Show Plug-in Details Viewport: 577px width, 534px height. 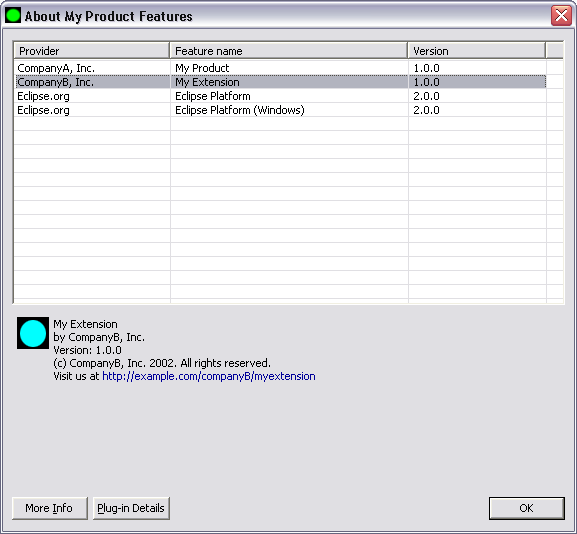click(131, 508)
